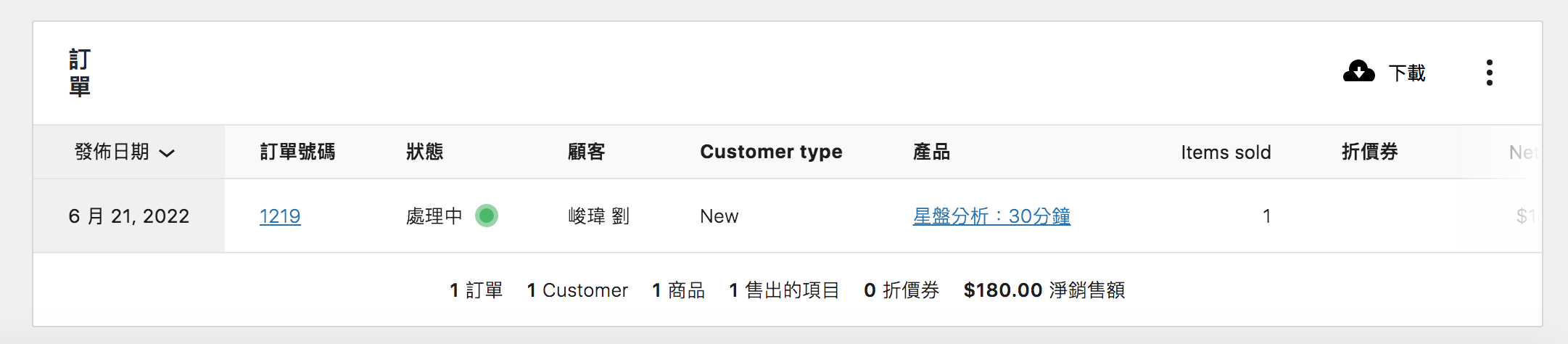Sort by the Items sold column

pos(1225,152)
